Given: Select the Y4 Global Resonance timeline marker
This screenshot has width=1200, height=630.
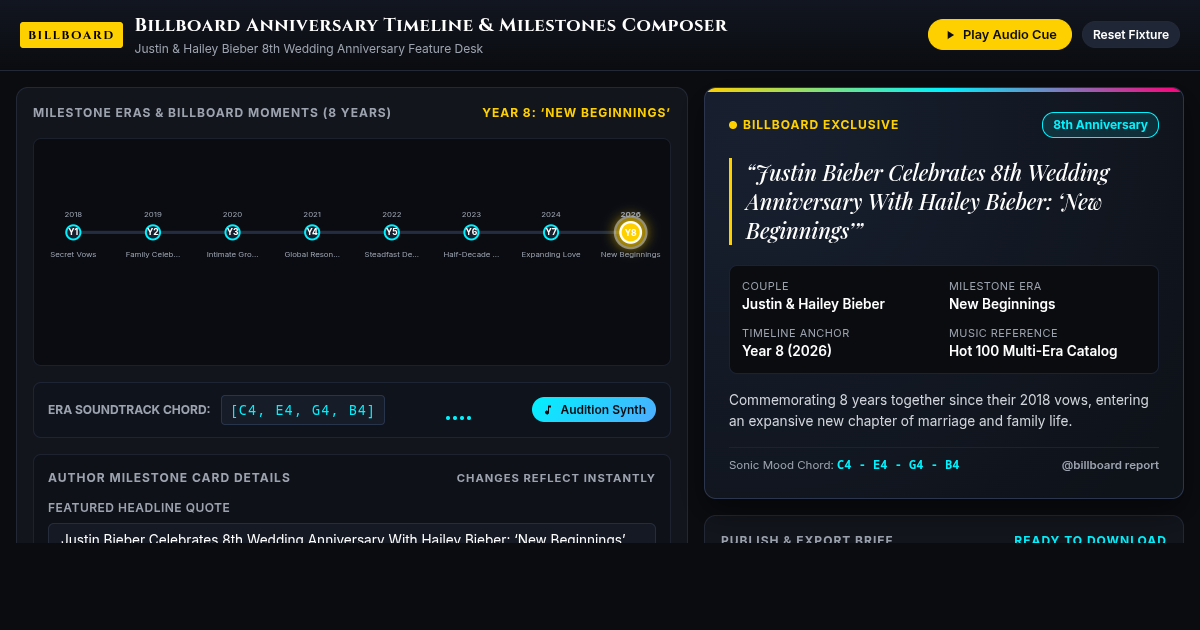Looking at the screenshot, I should [312, 232].
